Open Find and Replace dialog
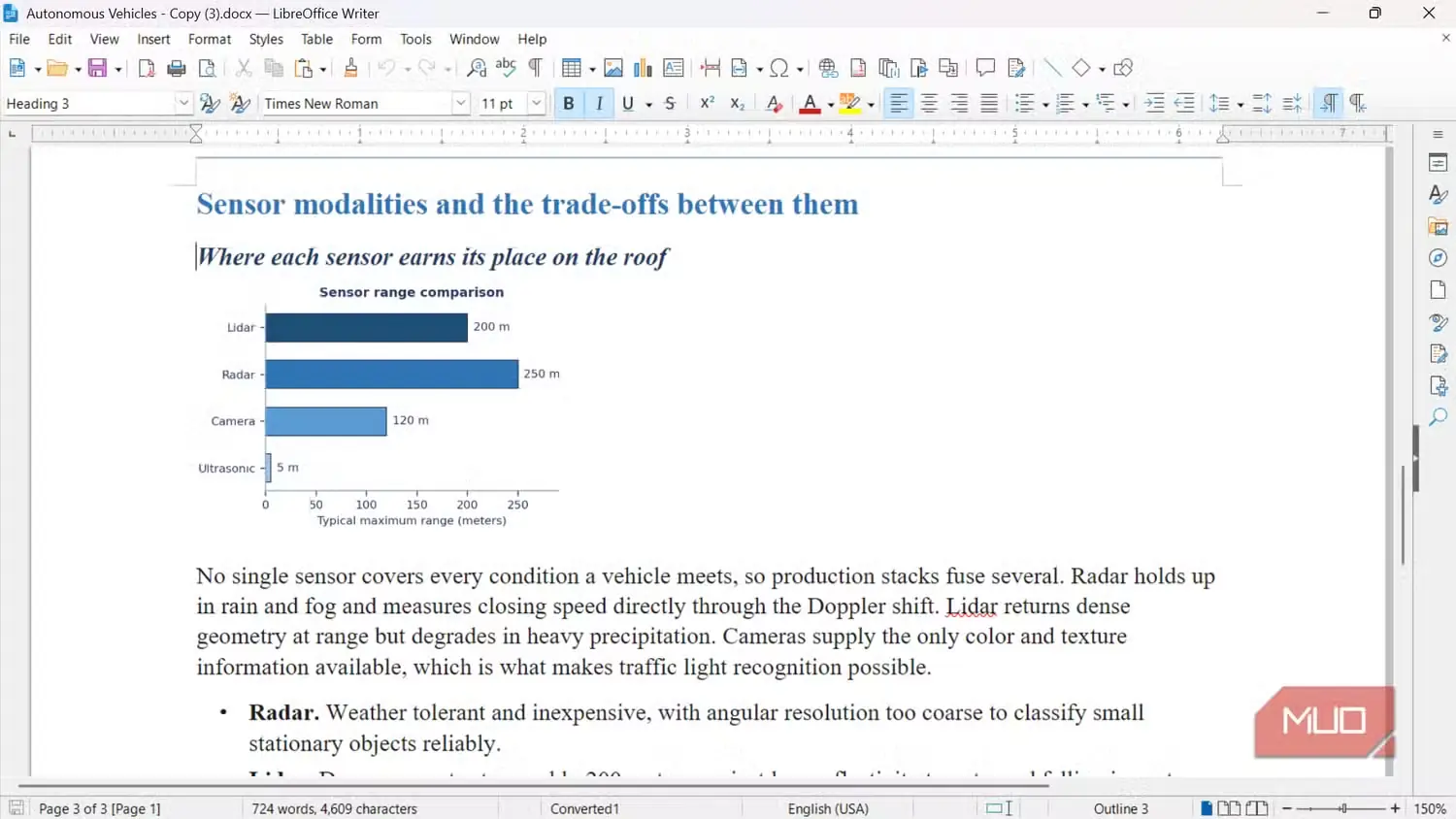This screenshot has height=819, width=1456. [477, 68]
